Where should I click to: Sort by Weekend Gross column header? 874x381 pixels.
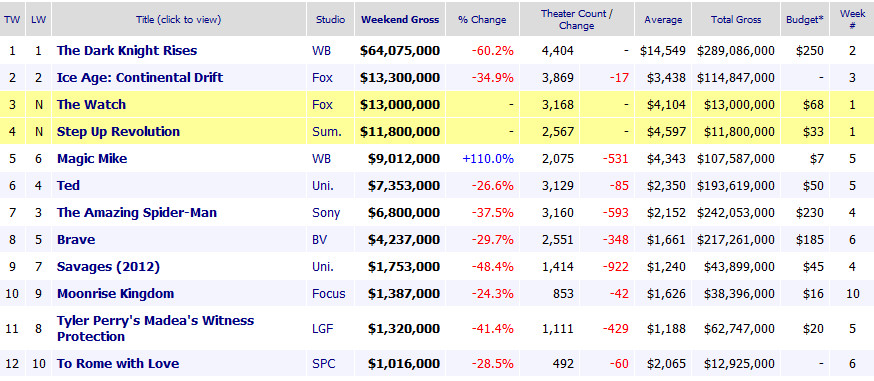pyautogui.click(x=400, y=19)
